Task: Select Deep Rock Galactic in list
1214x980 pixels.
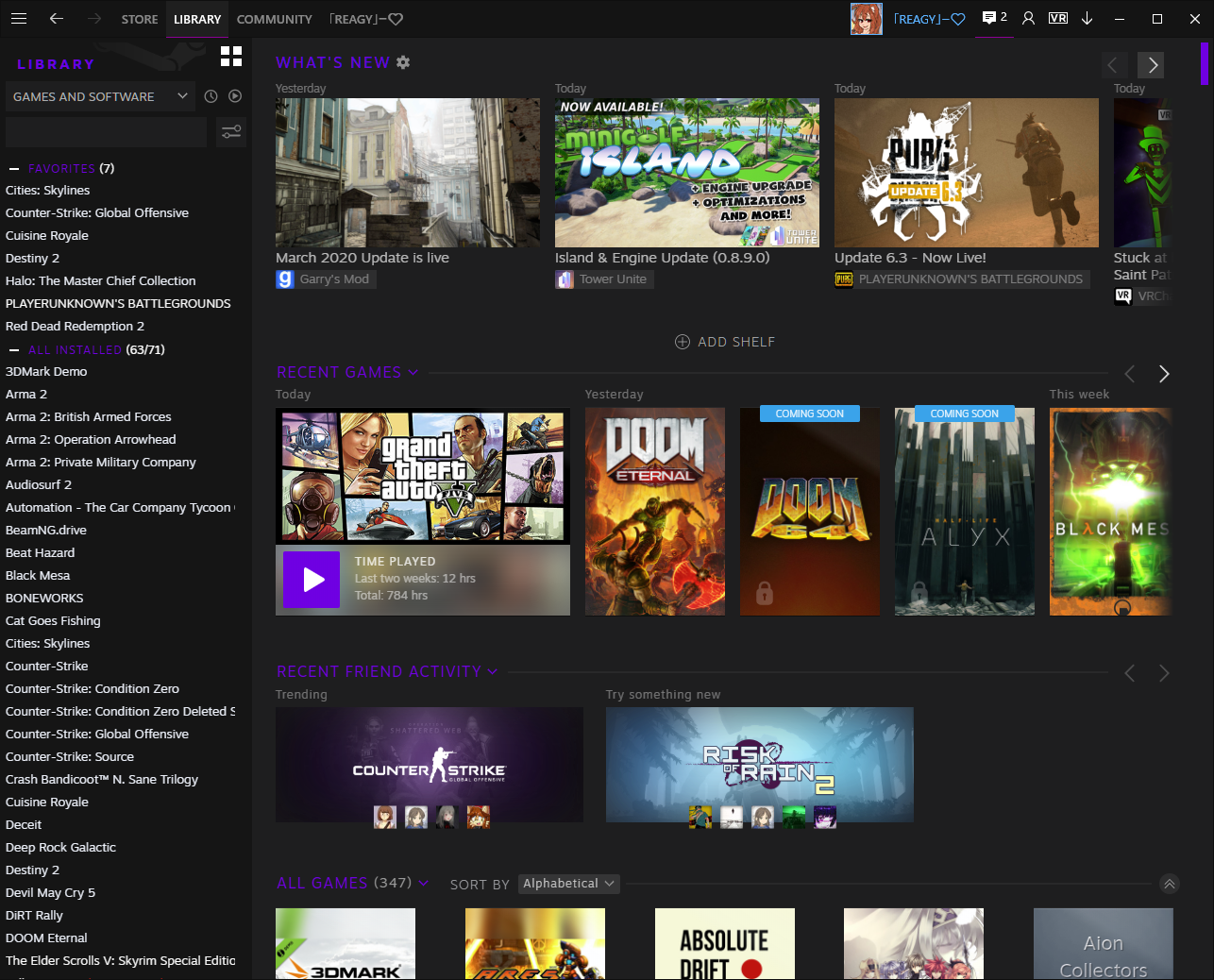Action: coord(61,848)
